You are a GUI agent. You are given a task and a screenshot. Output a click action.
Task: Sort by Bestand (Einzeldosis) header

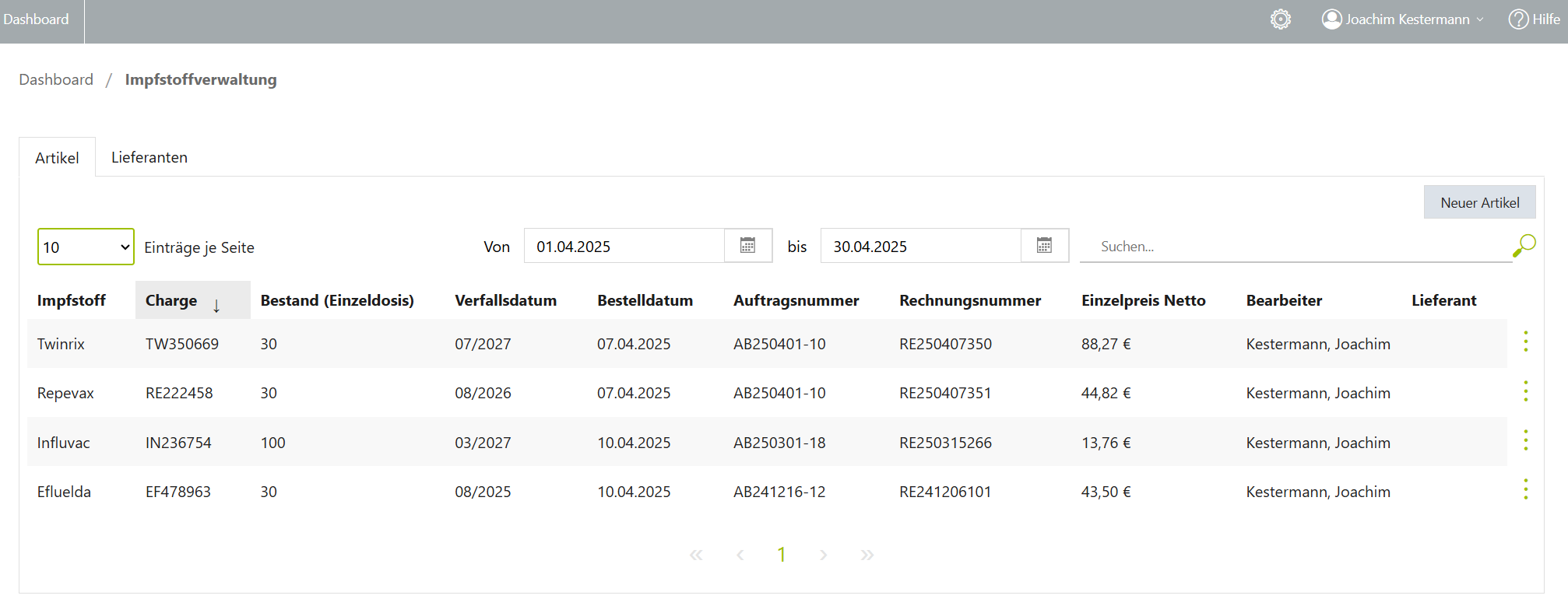tap(337, 300)
